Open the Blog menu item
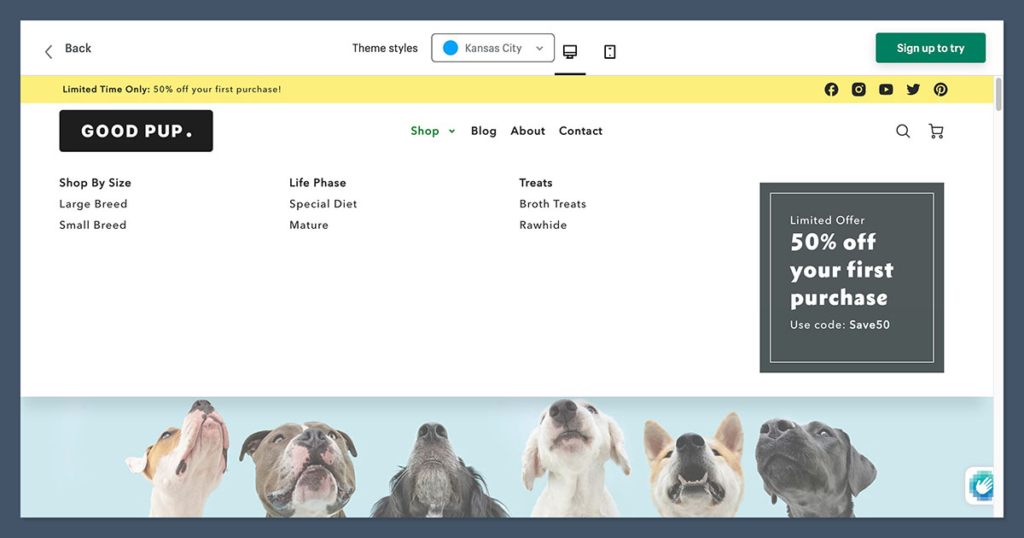 pyautogui.click(x=483, y=131)
